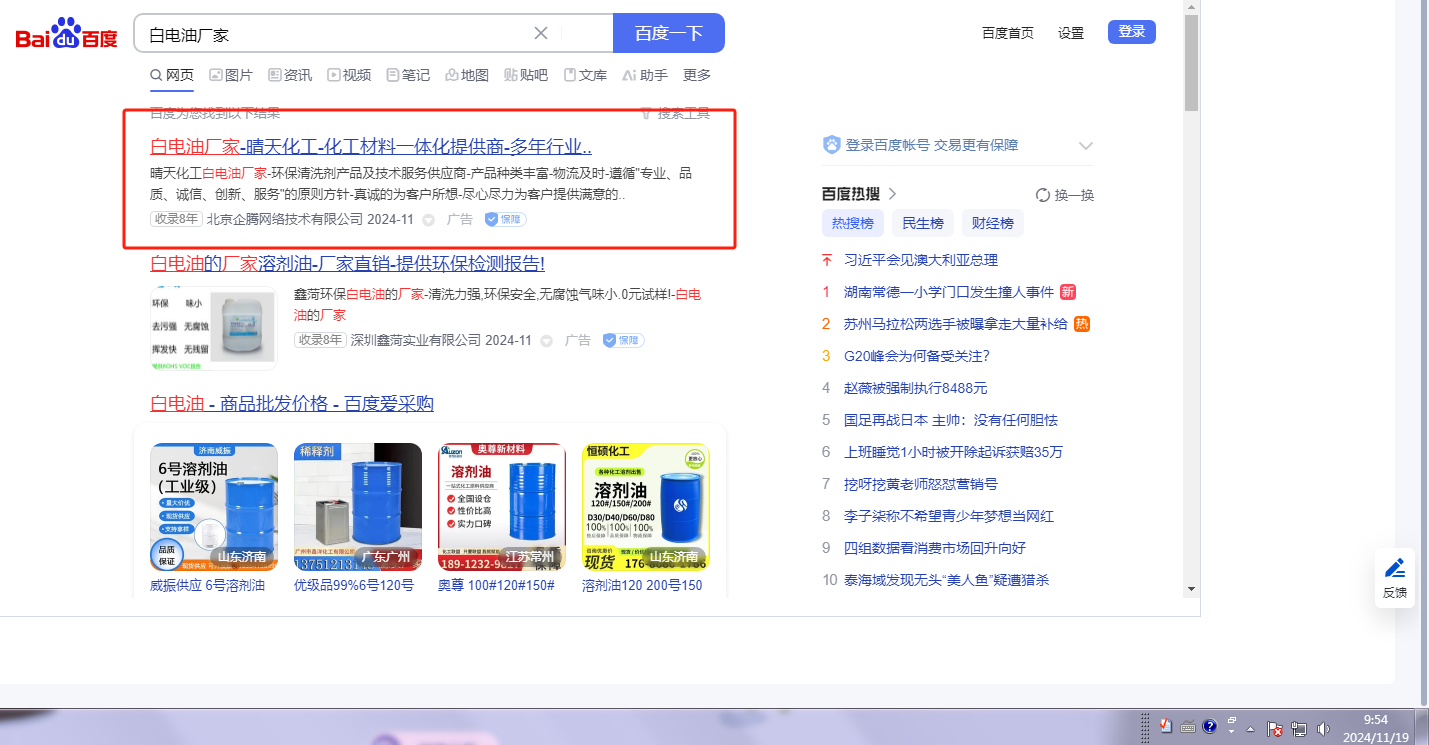This screenshot has height=745, width=1429.
Task: Click the 鑫菏 product thumbnail image
Action: pos(214,328)
